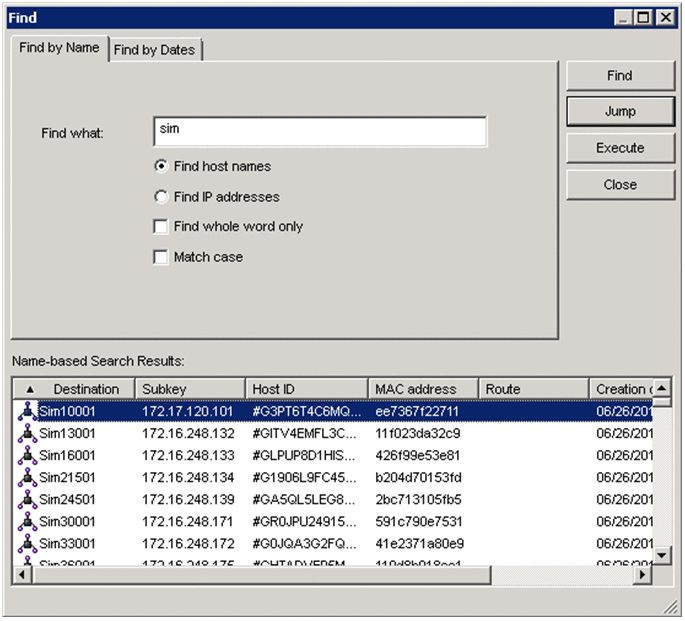Screen dimensions: 685x621
Task: Click the Execute button
Action: [619, 148]
